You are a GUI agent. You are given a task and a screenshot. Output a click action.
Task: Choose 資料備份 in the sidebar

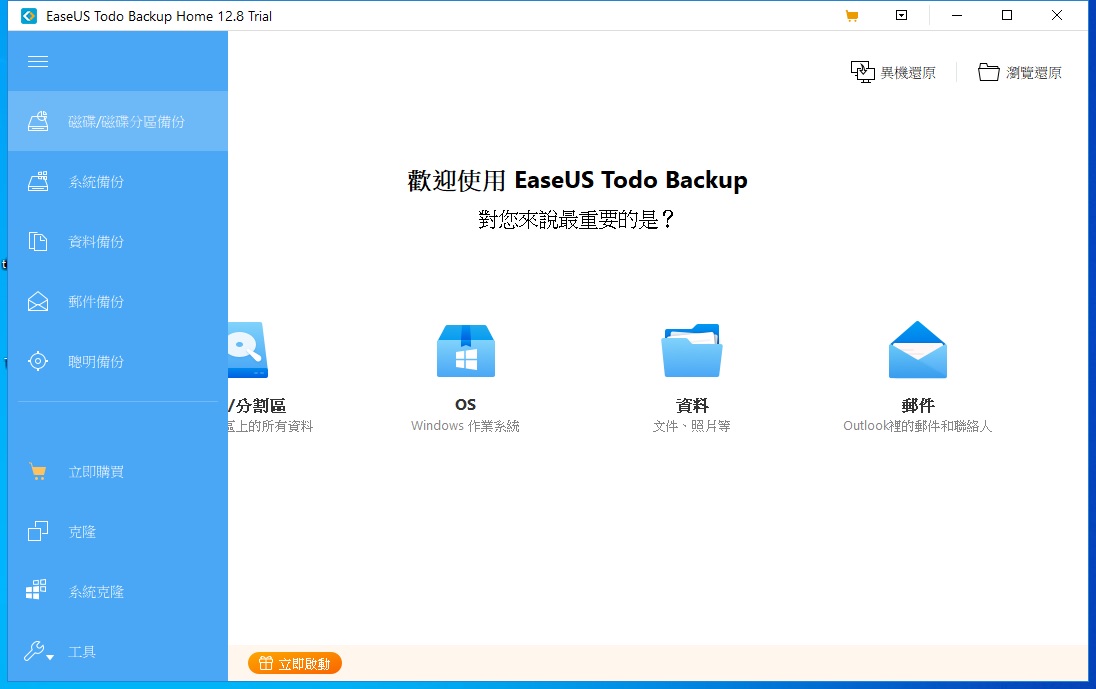(x=96, y=242)
